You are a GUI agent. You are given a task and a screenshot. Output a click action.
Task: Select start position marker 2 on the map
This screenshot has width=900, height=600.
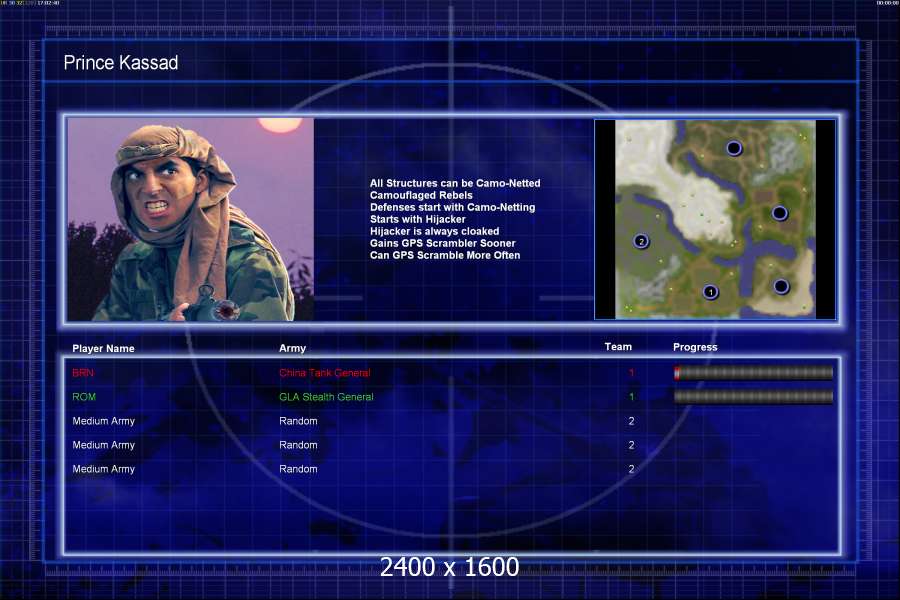coord(641,241)
